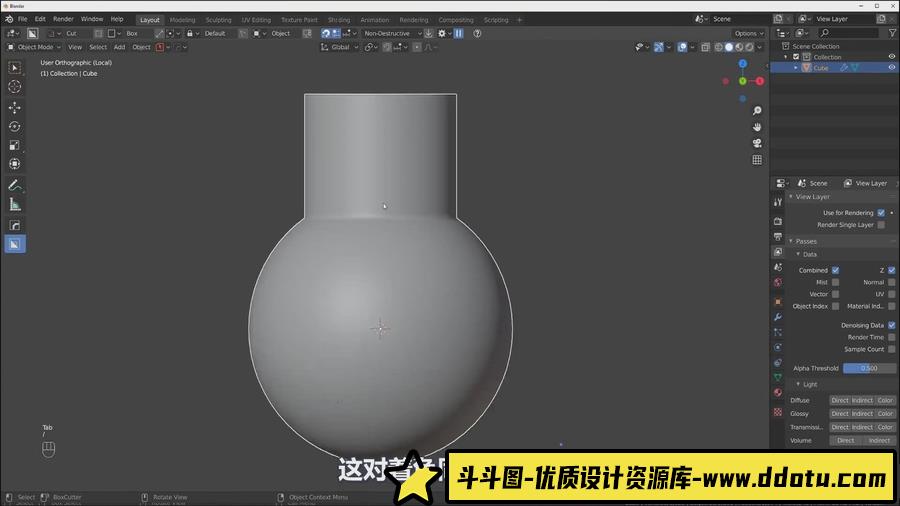Open shading options dropdown arrow
The width and height of the screenshot is (900, 506).
(760, 47)
